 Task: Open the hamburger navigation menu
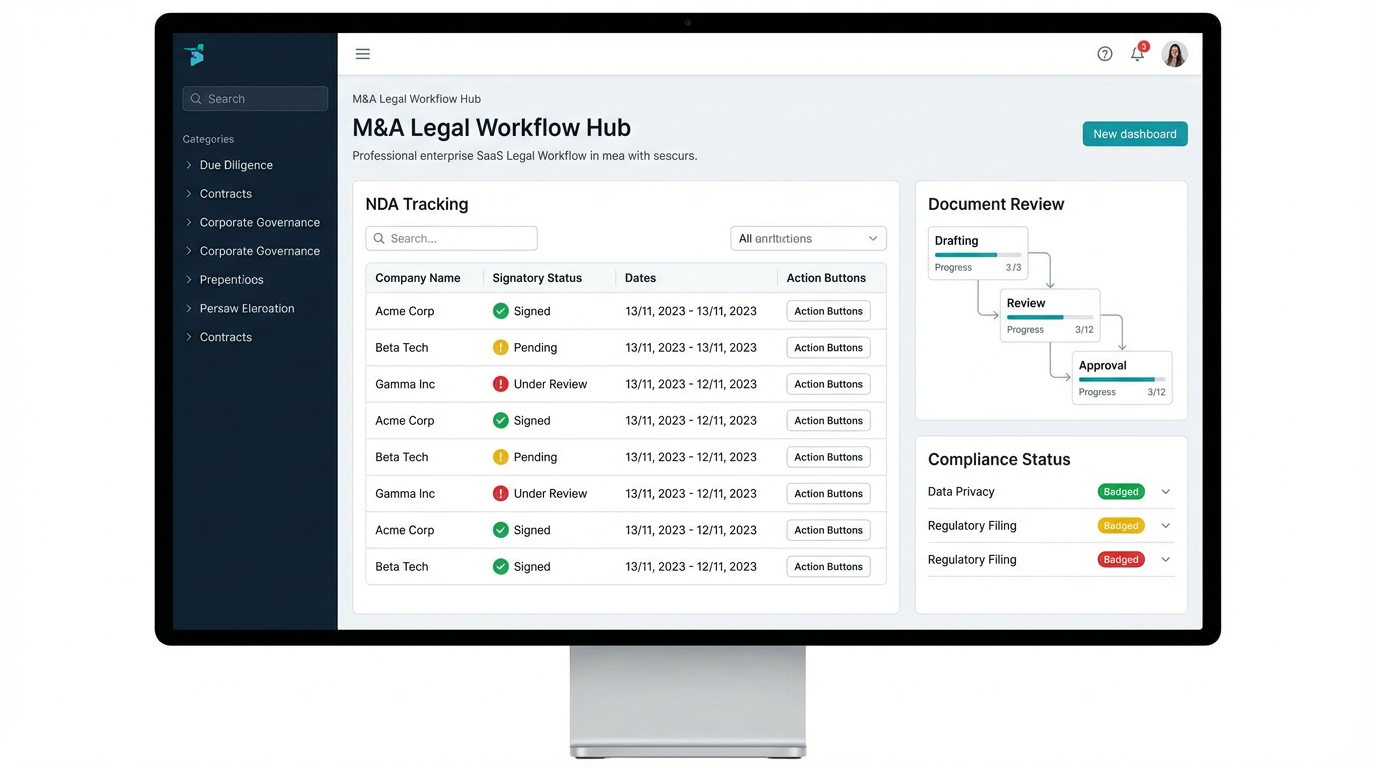(362, 53)
